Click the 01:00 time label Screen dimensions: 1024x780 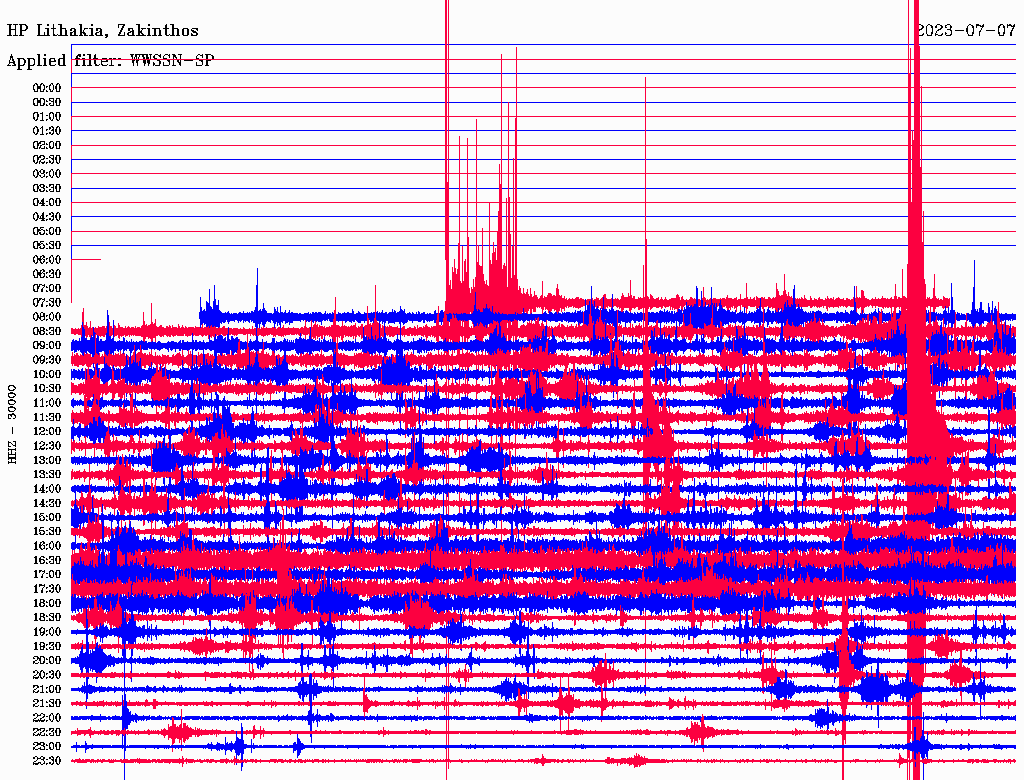coord(47,117)
